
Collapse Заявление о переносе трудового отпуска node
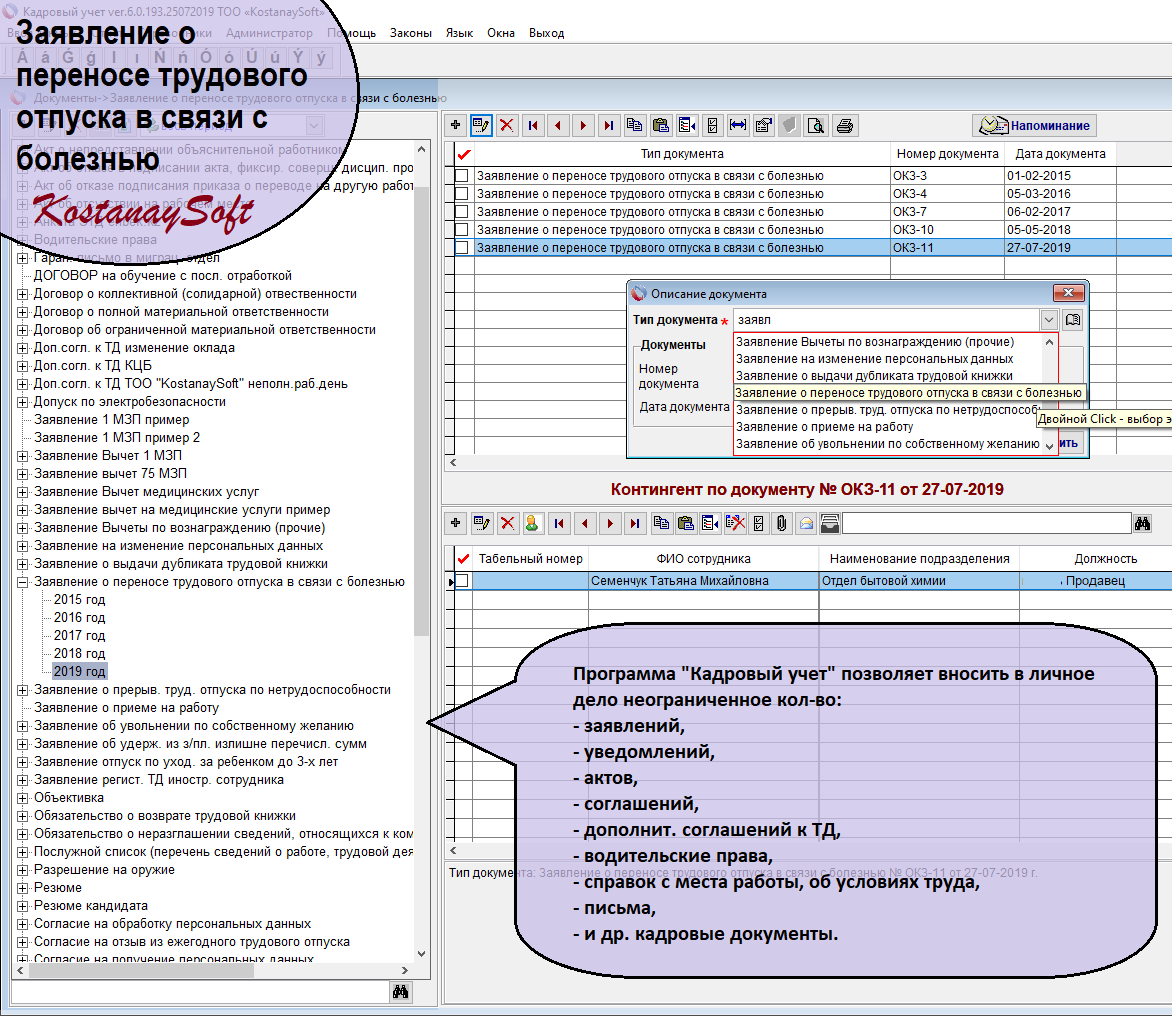(x=22, y=582)
